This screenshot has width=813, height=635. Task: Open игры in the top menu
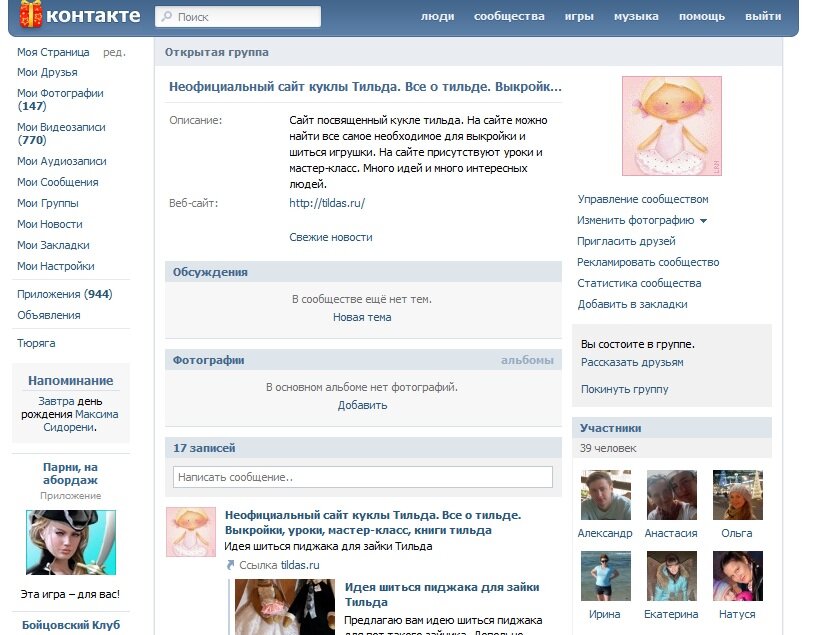pyautogui.click(x=579, y=16)
